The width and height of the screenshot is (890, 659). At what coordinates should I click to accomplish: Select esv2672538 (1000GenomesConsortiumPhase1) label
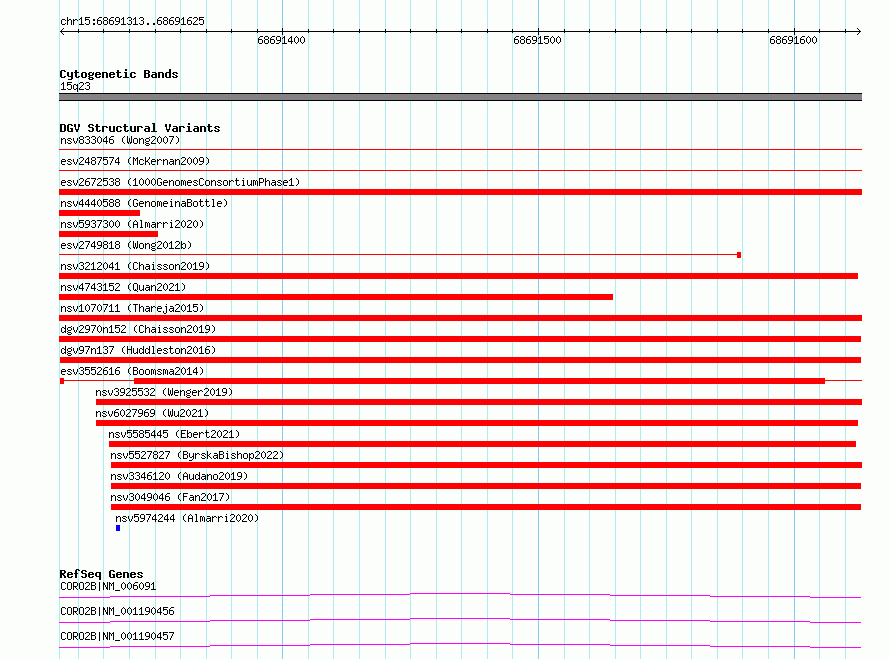point(180,182)
